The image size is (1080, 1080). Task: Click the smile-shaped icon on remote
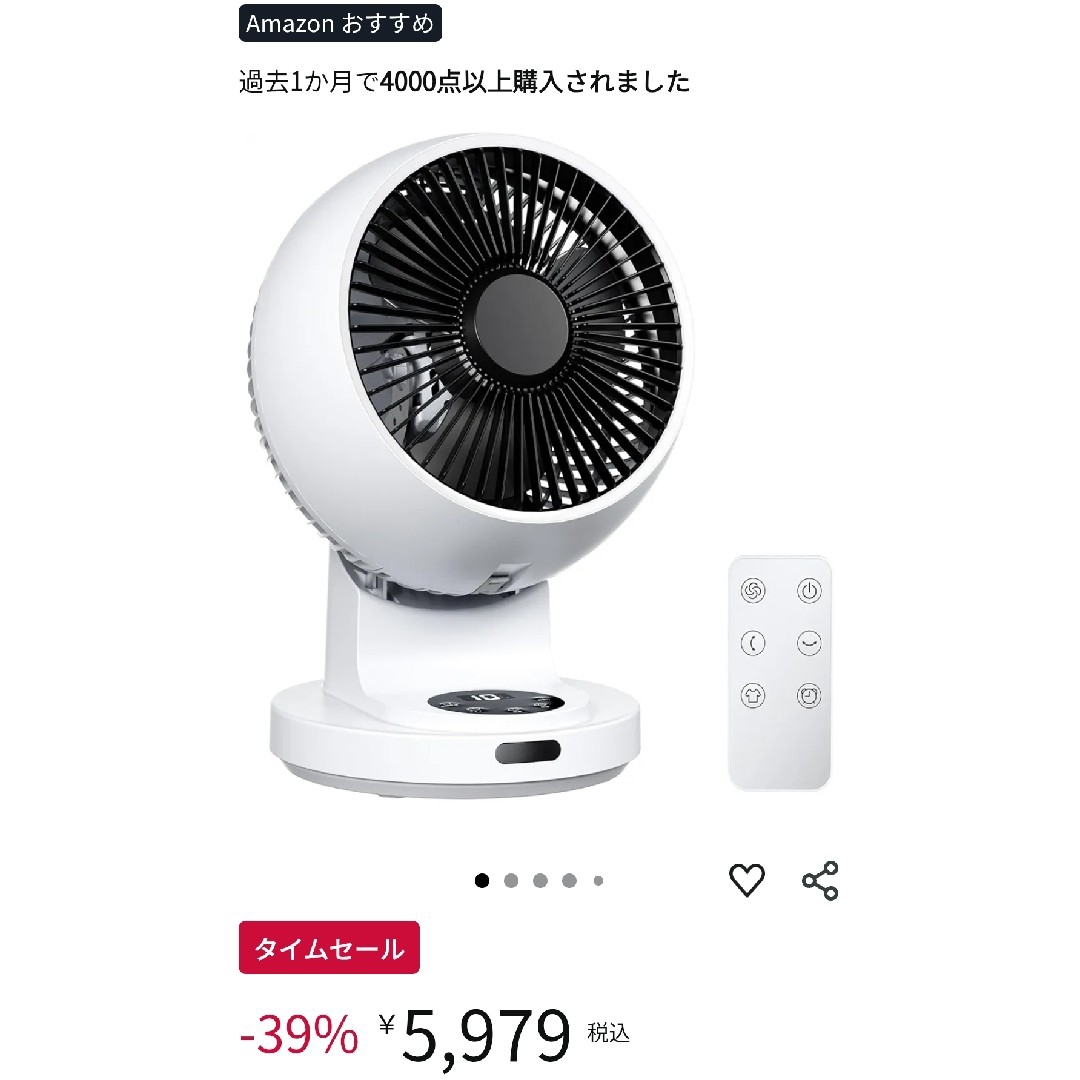pos(809,643)
